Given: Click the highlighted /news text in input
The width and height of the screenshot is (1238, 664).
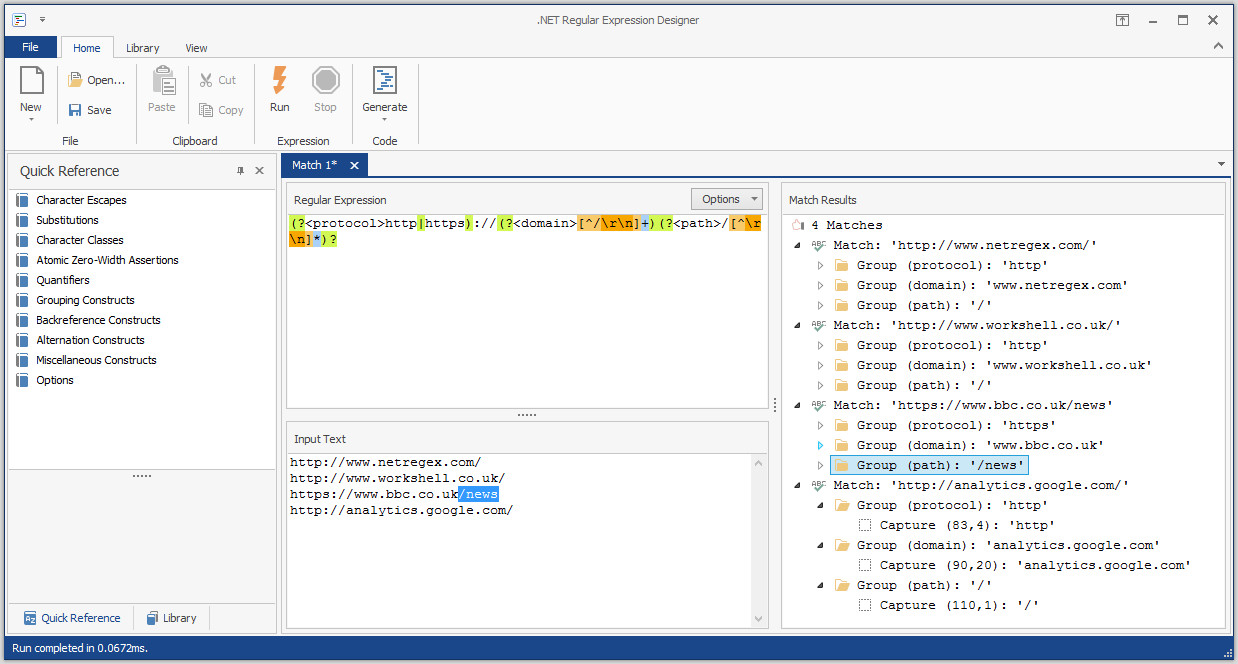Looking at the screenshot, I should point(478,494).
